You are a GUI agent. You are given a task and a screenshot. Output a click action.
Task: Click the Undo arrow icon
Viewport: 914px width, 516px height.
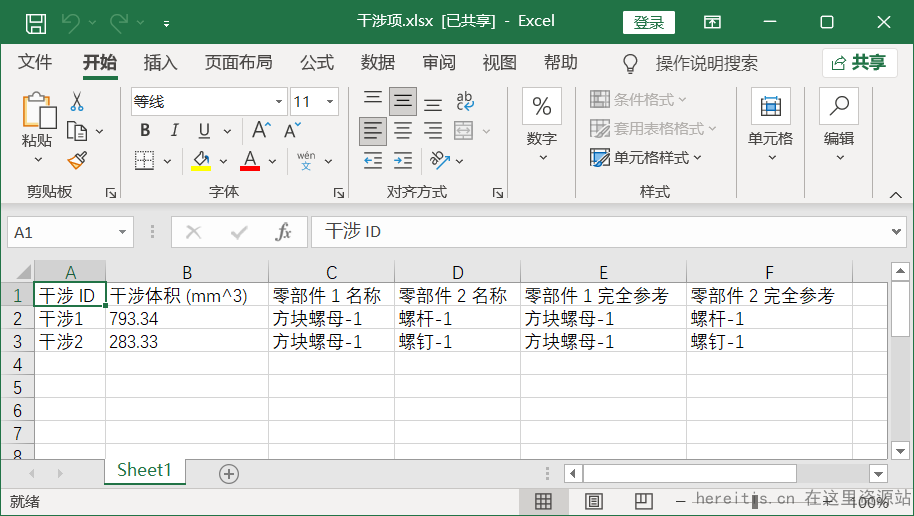tap(71, 23)
